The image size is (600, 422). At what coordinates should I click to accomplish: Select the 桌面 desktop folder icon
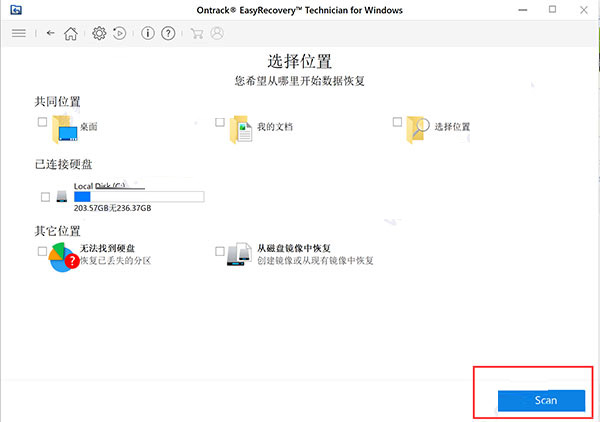coord(65,129)
